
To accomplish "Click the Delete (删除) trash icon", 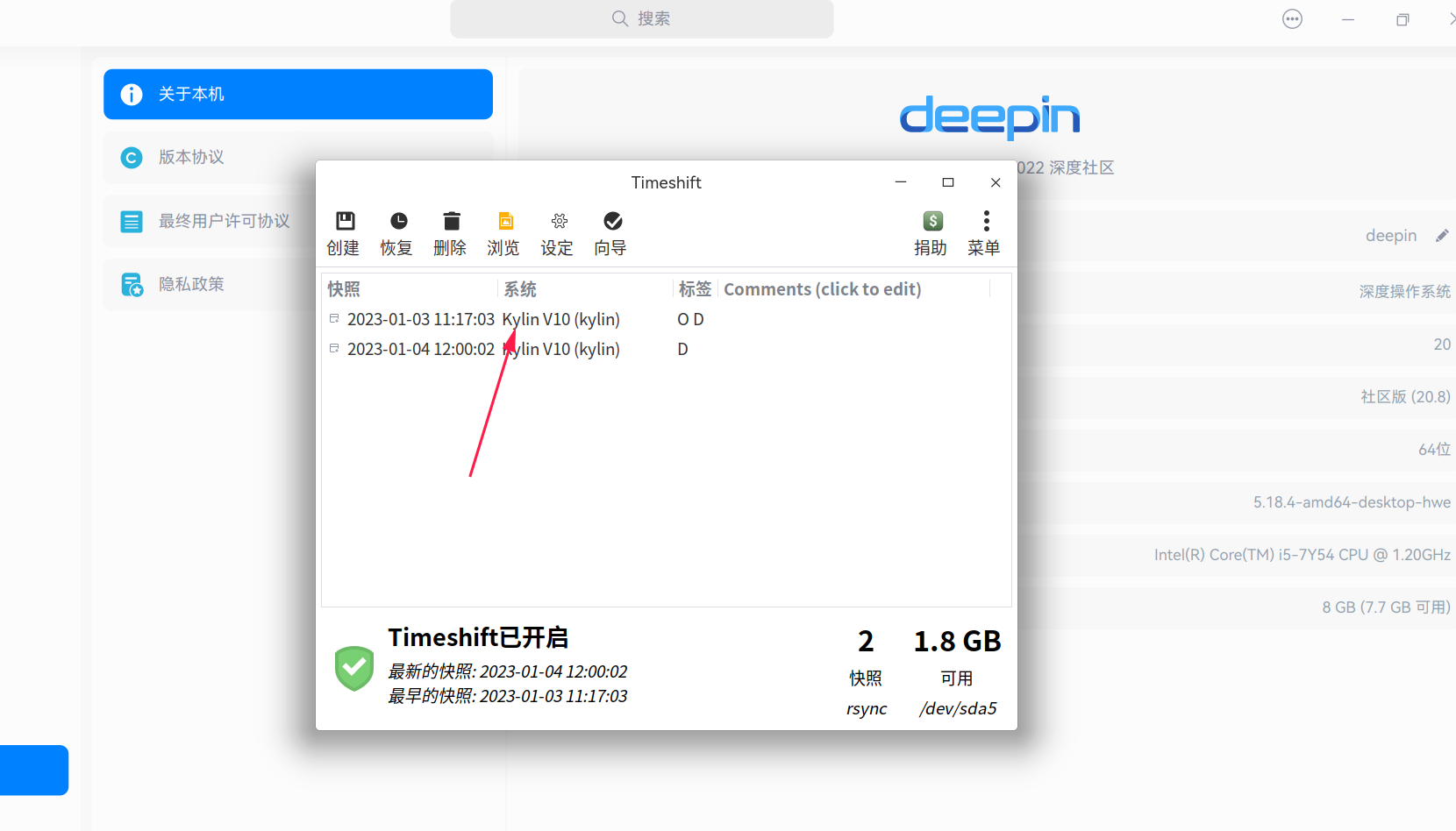I will pos(452,221).
